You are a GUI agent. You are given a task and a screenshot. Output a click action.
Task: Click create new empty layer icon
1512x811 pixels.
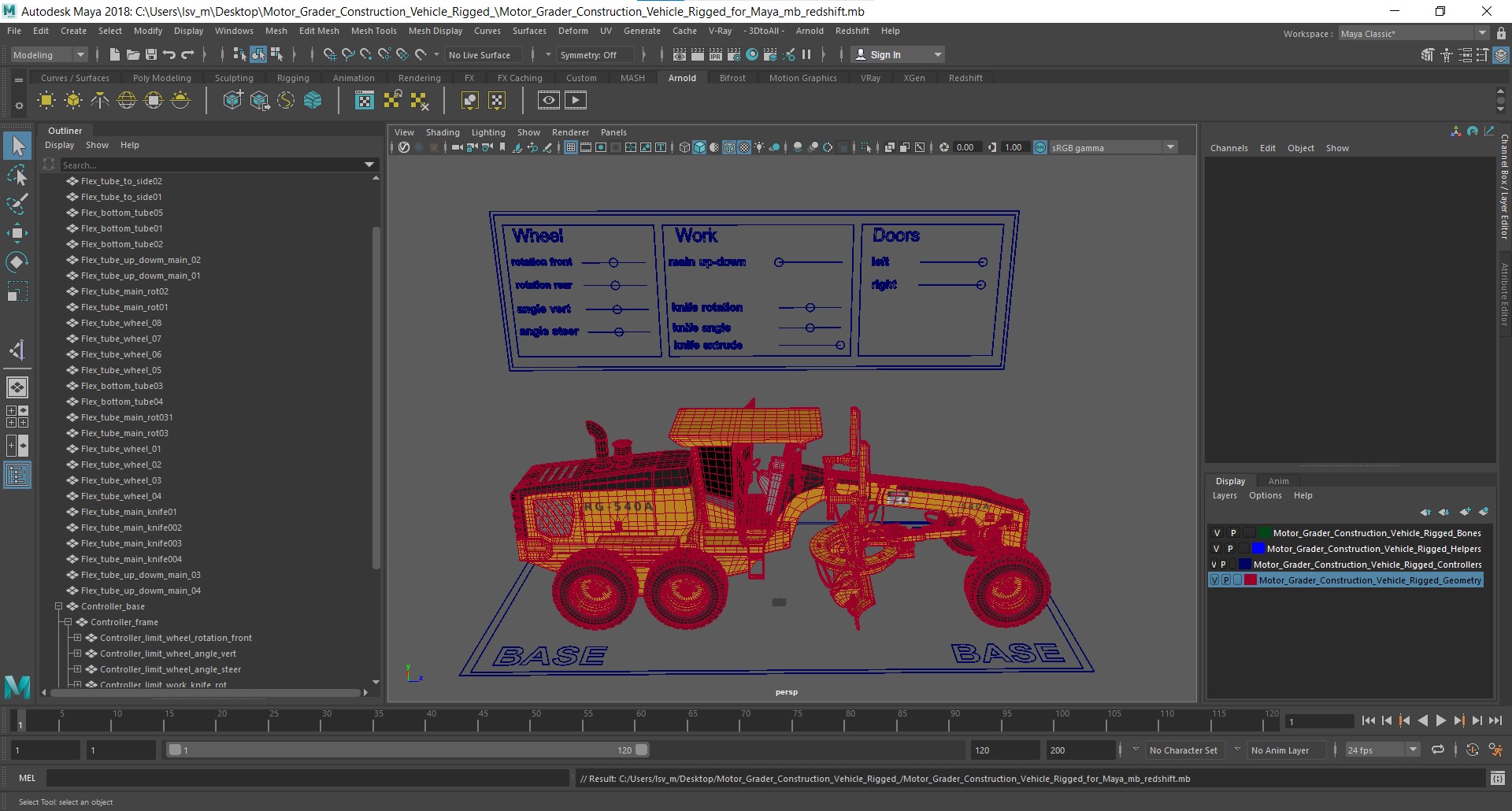pyautogui.click(x=1465, y=512)
